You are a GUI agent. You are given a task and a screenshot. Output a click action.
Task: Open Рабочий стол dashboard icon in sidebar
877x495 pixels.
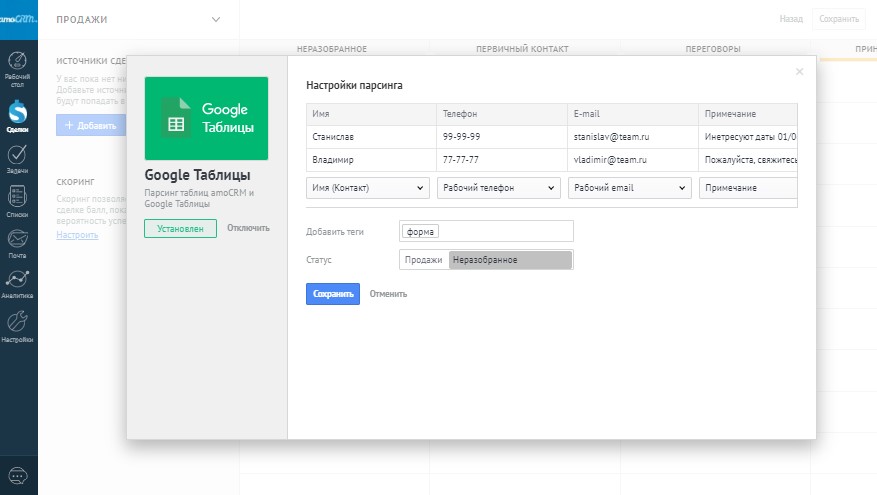[17, 65]
